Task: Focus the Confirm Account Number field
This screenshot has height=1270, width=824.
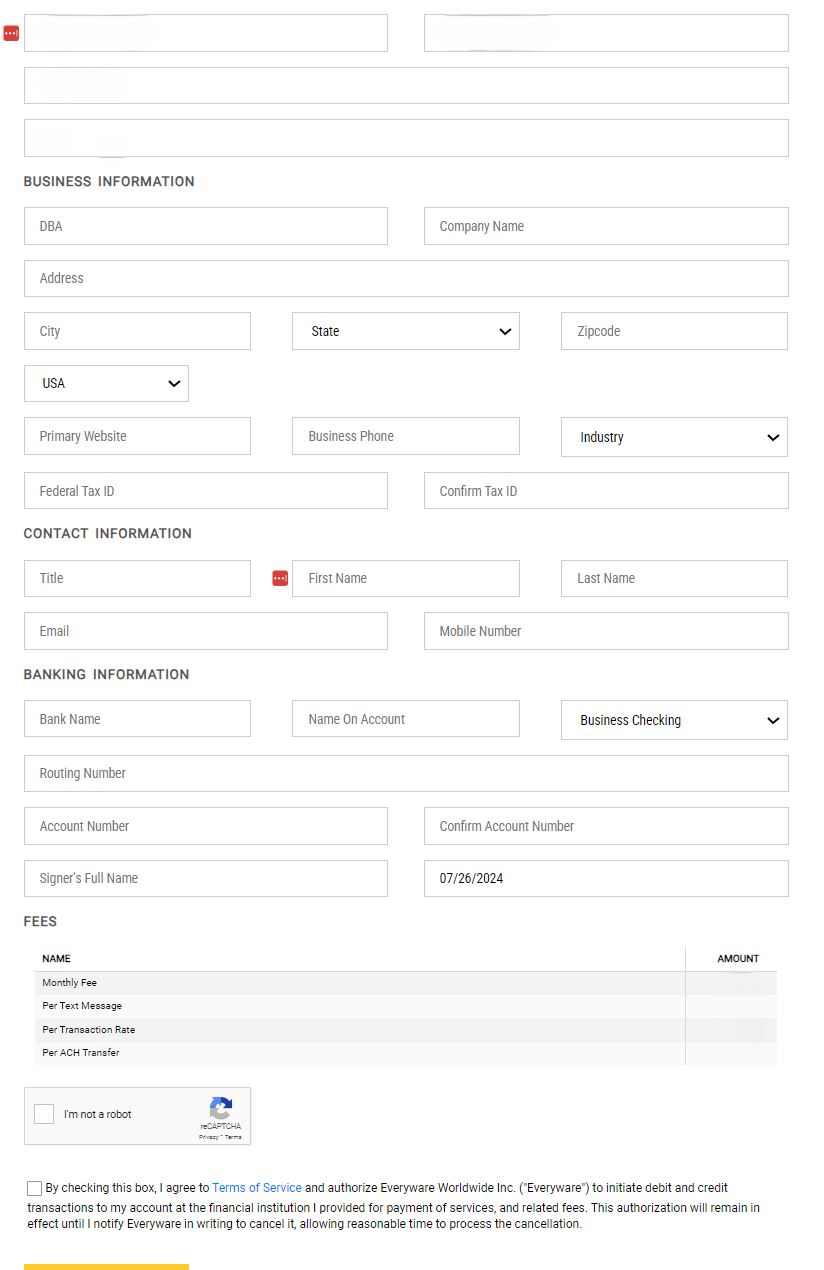Action: (606, 826)
